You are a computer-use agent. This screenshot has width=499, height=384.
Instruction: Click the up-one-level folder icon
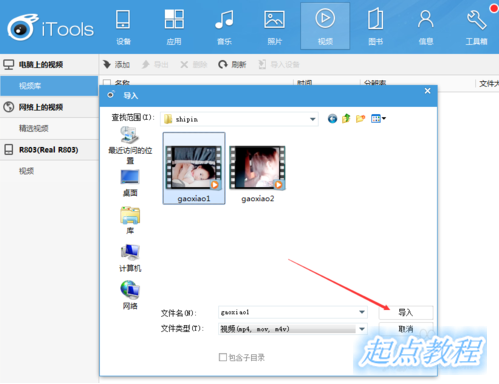pos(346,118)
